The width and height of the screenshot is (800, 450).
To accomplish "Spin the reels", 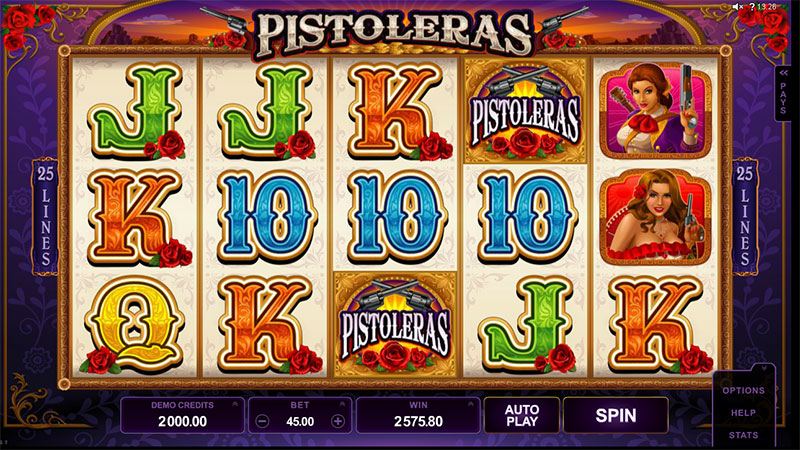I will click(x=616, y=415).
